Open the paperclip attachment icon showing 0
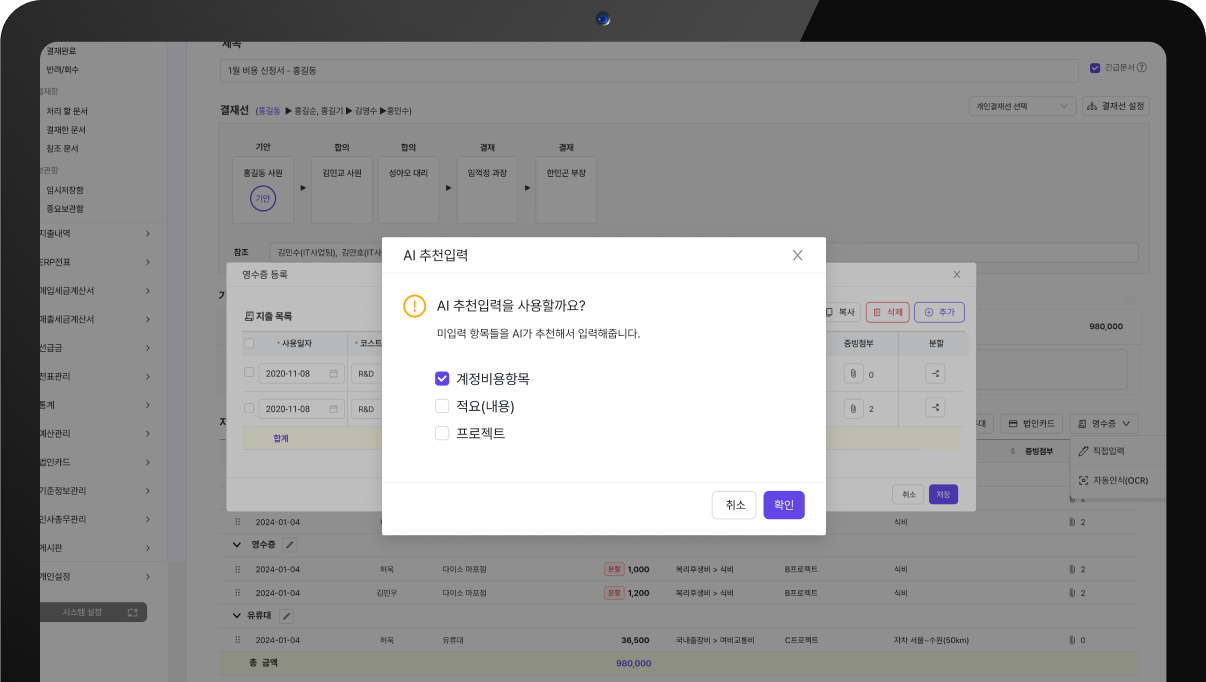Image resolution: width=1206 pixels, height=682 pixels. pos(854,373)
